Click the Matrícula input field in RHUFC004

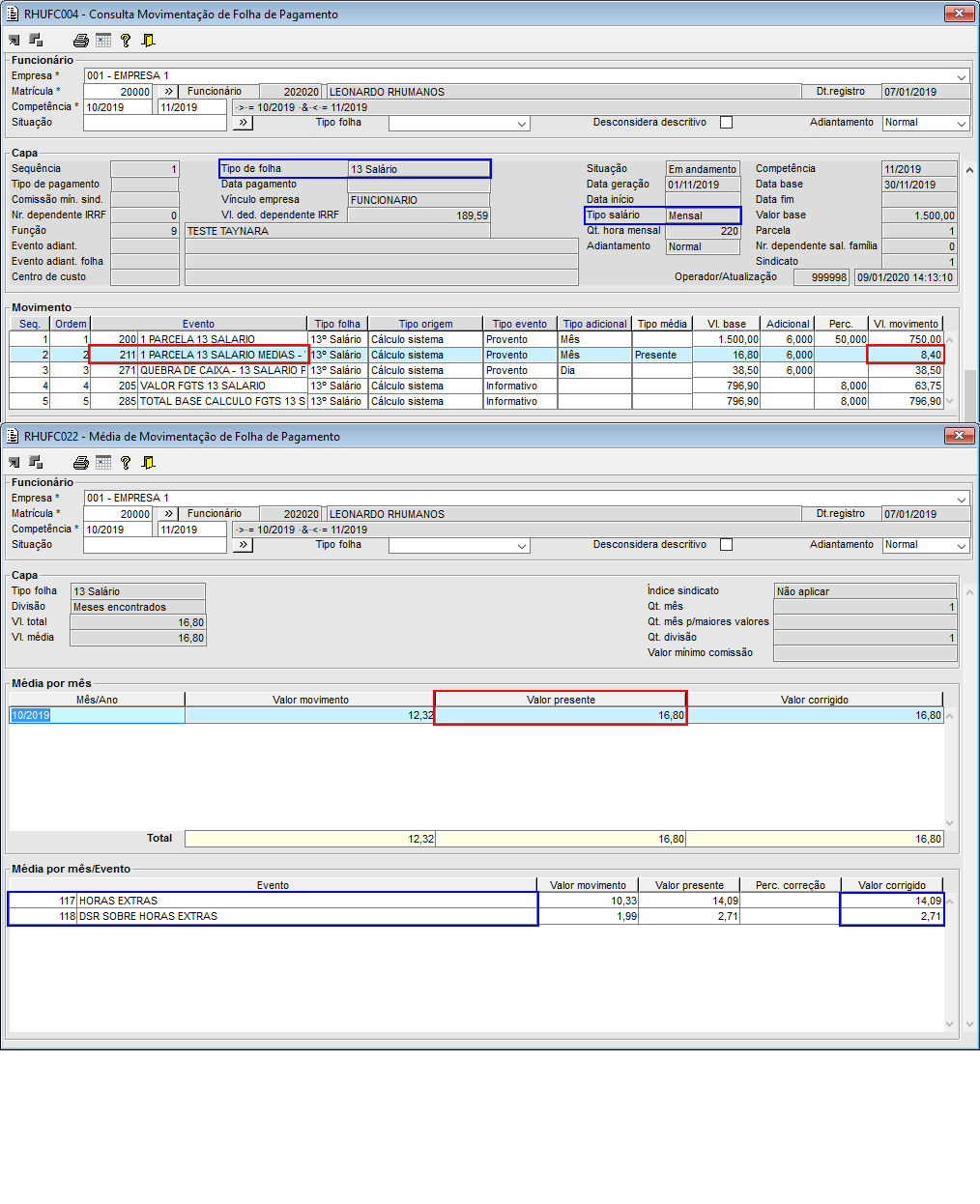click(x=118, y=92)
